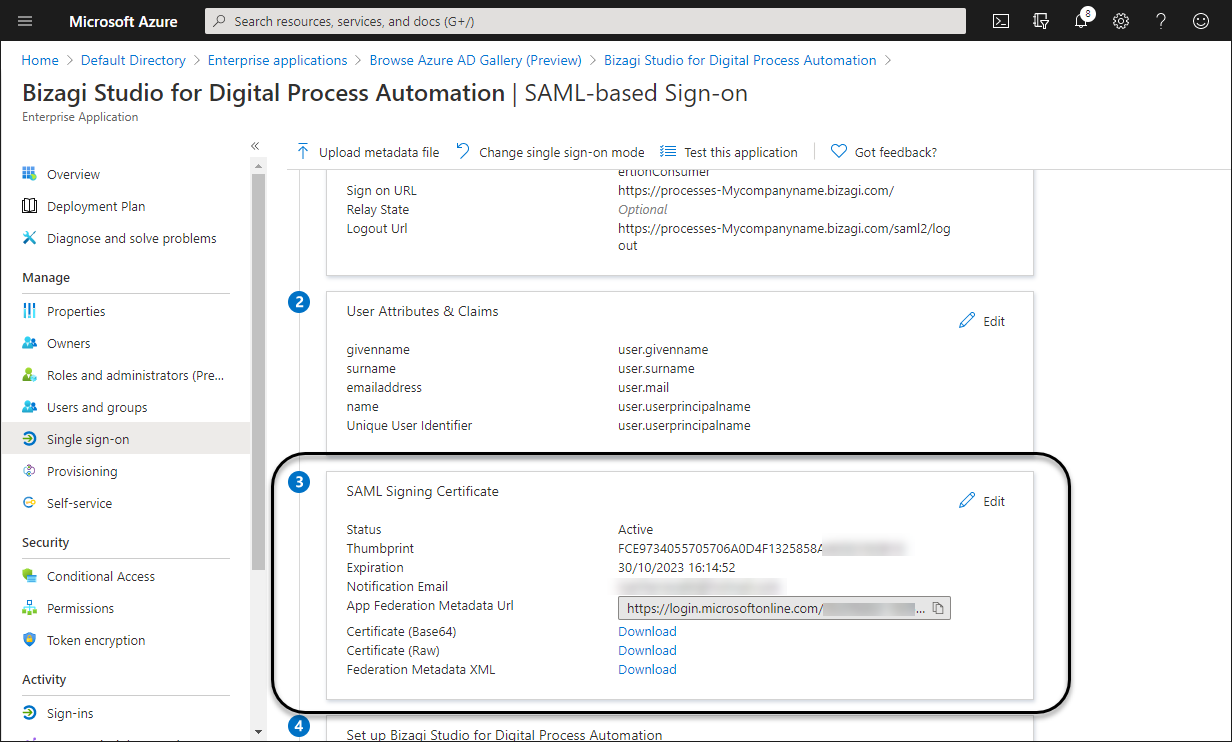Click the Deployment Plan book icon
Viewport: 1232px width, 742px height.
click(x=29, y=206)
